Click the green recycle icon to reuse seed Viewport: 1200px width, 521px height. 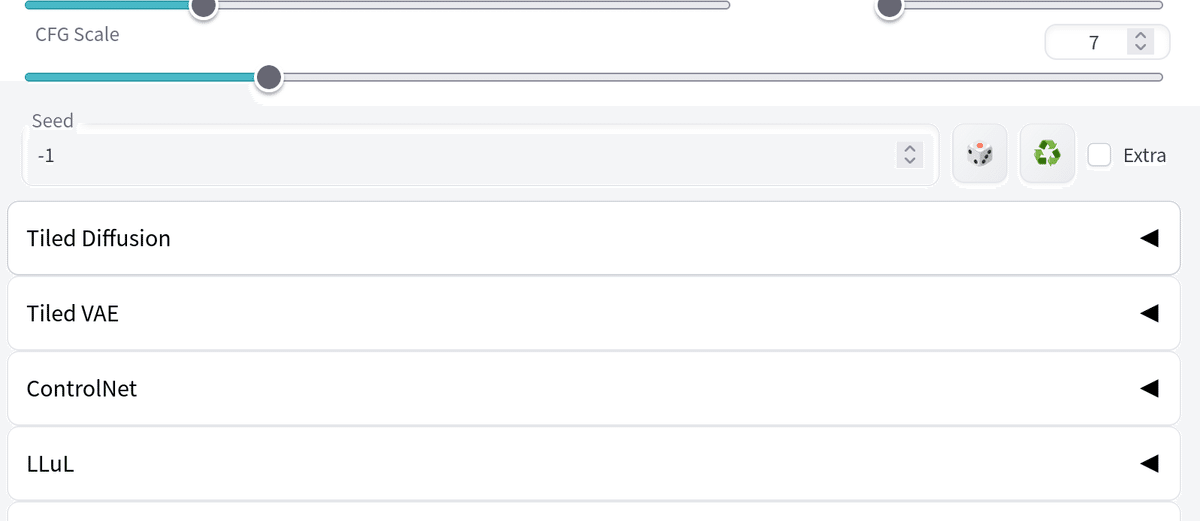pyautogui.click(x=1047, y=155)
